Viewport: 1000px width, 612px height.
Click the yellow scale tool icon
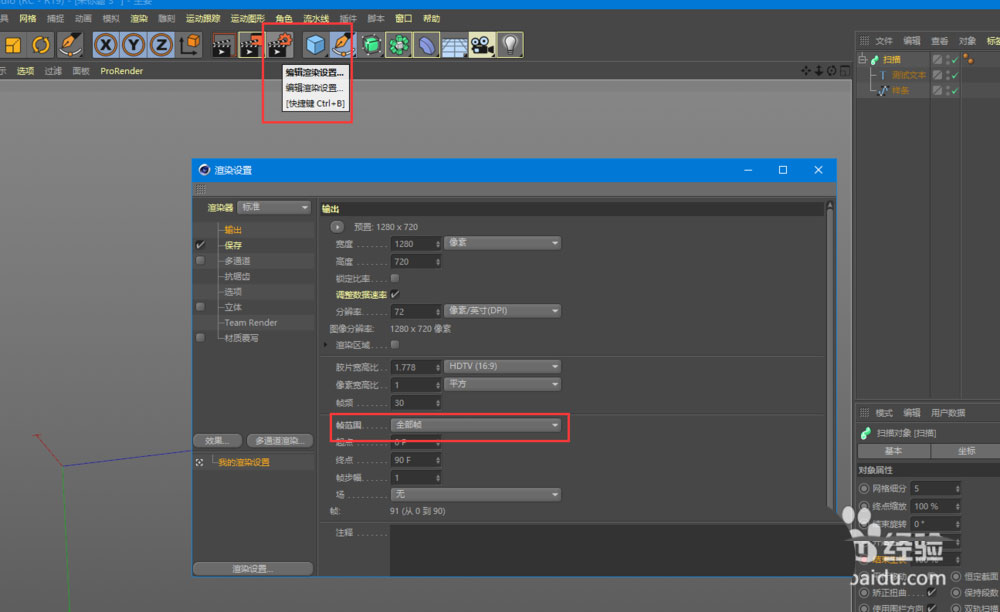coord(13,45)
